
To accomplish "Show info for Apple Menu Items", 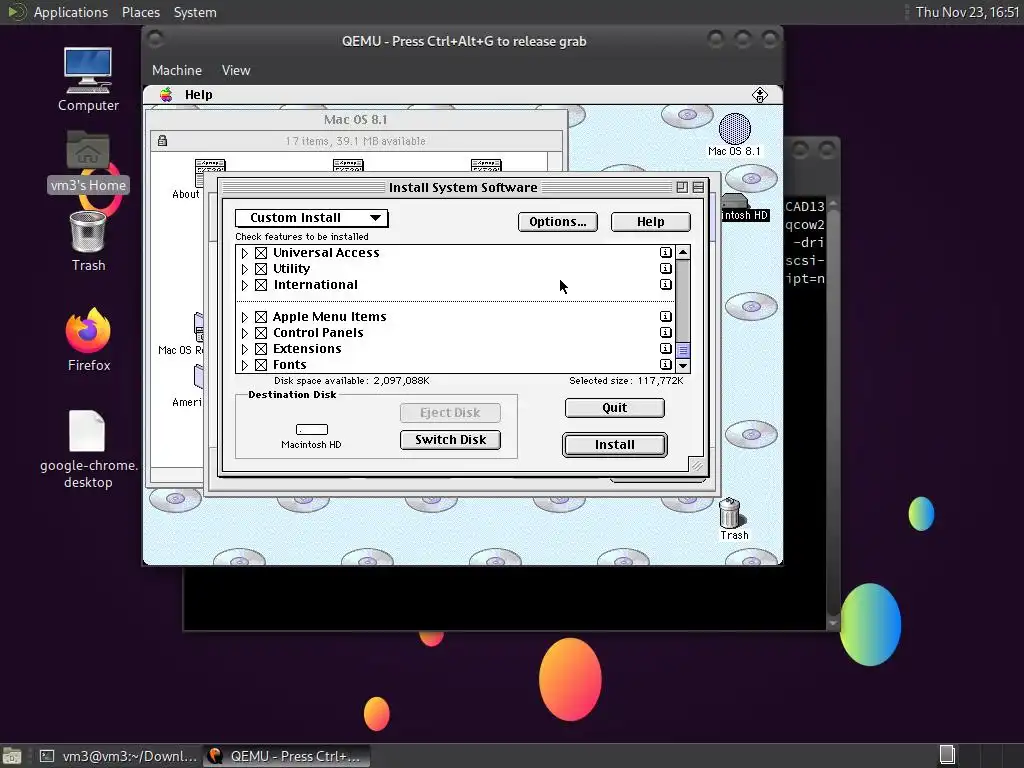I will click(x=665, y=317).
